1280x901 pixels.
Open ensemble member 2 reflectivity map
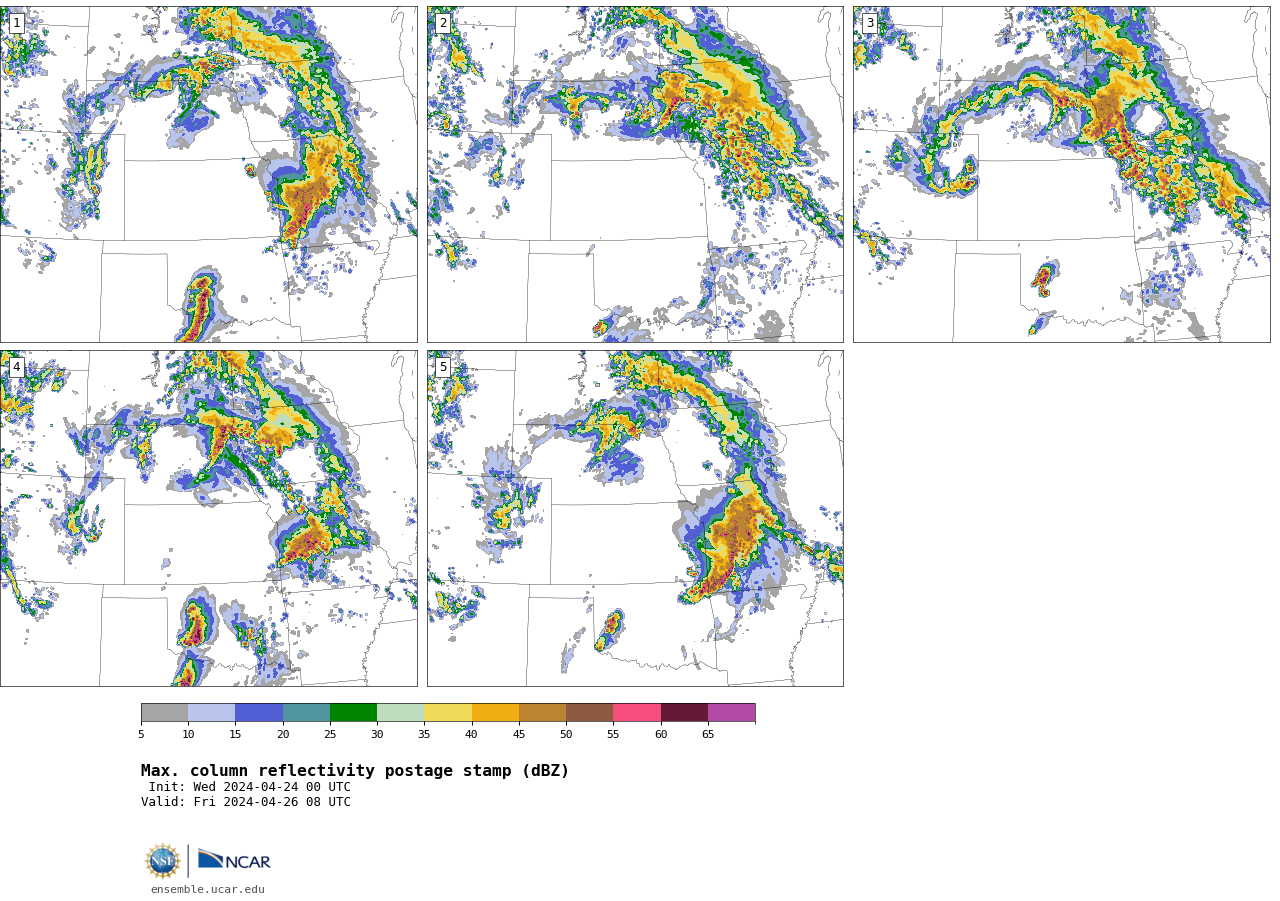(635, 174)
